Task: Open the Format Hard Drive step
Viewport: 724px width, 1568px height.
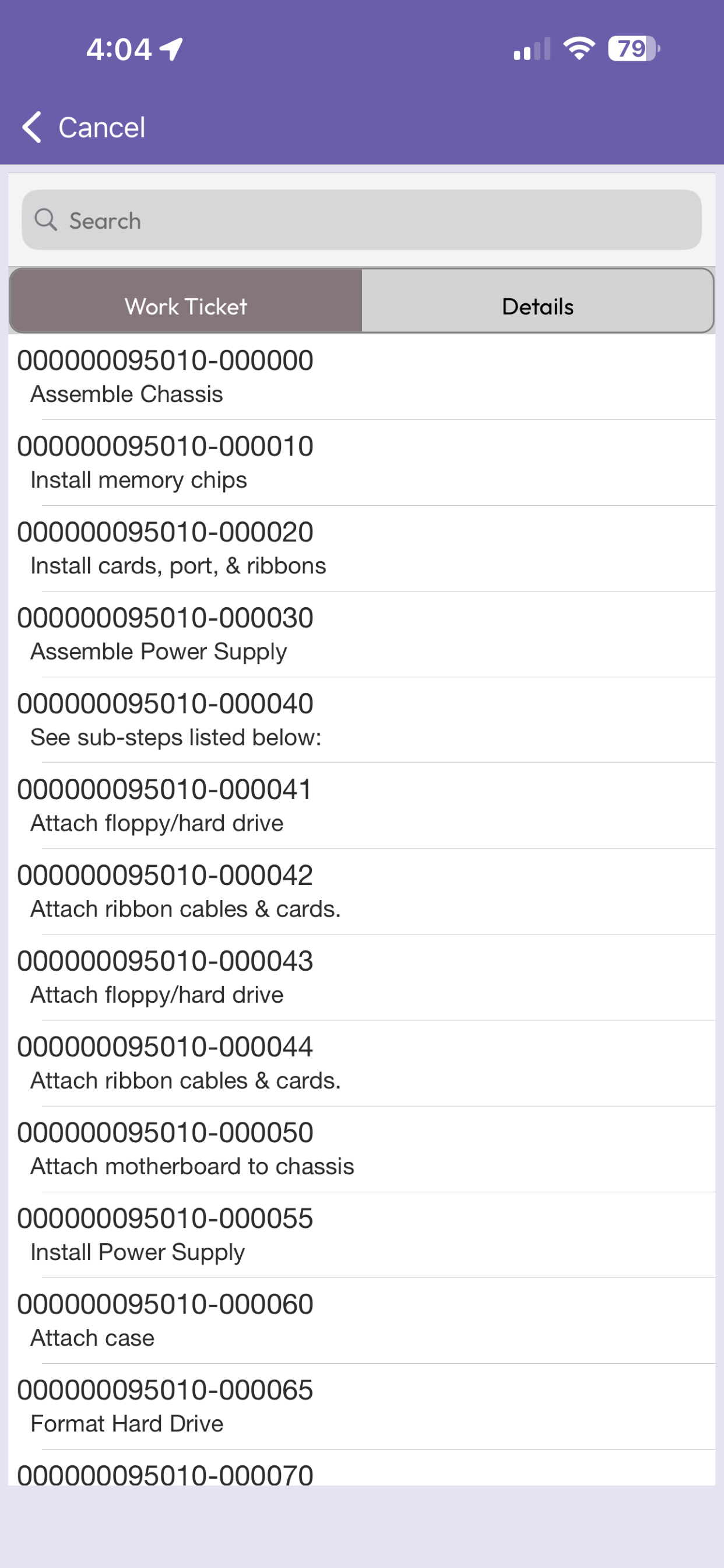Action: pos(362,1406)
